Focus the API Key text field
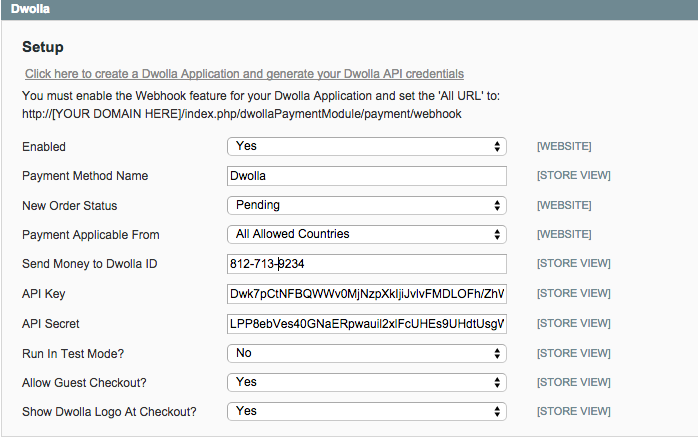The height and width of the screenshot is (438, 698). (x=367, y=294)
